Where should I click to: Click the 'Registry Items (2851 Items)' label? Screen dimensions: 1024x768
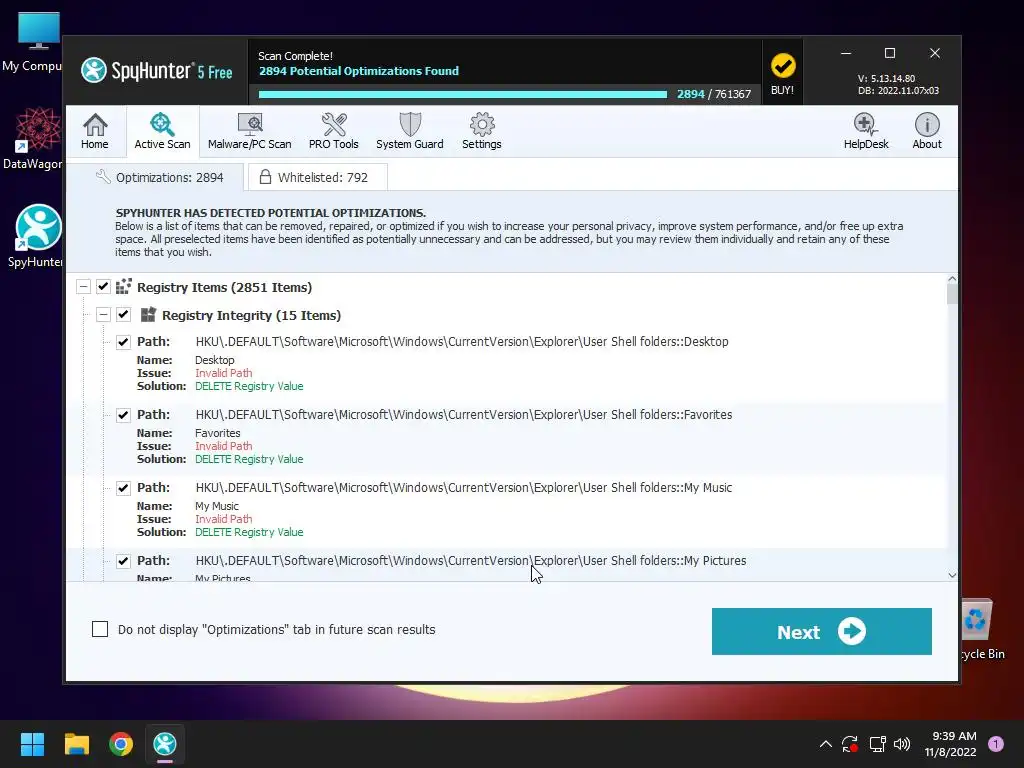pyautogui.click(x=224, y=287)
